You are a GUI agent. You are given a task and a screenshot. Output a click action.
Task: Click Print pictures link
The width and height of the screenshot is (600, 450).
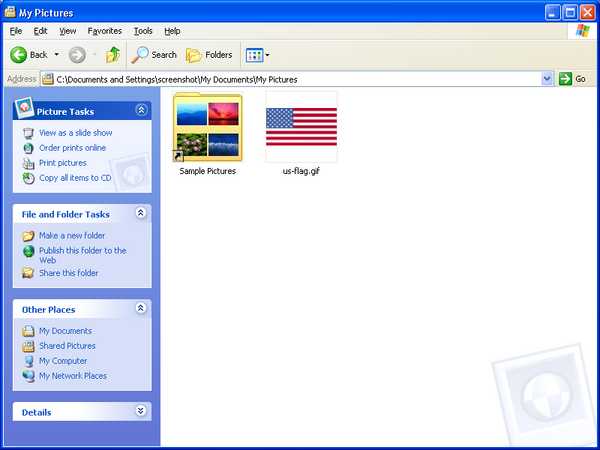[63, 163]
